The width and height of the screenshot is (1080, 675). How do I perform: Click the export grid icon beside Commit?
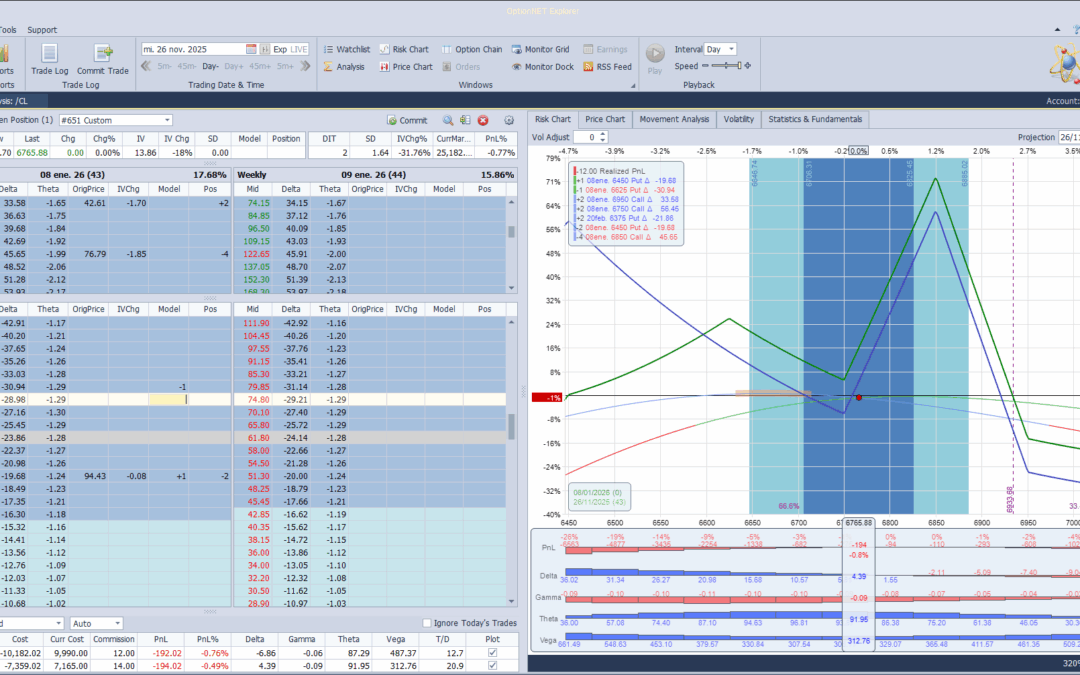point(466,120)
